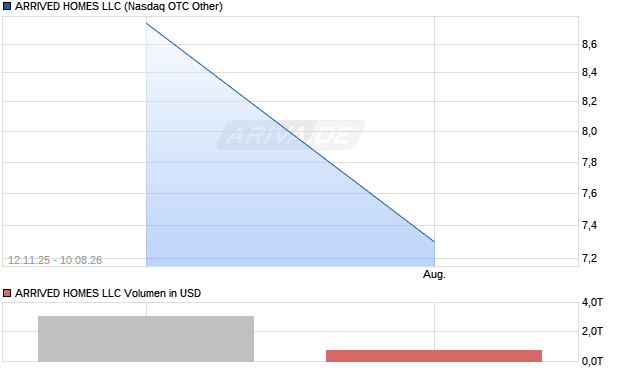Click the blue shaded area under the line
Viewport: 620px width, 371px height.
point(237,198)
